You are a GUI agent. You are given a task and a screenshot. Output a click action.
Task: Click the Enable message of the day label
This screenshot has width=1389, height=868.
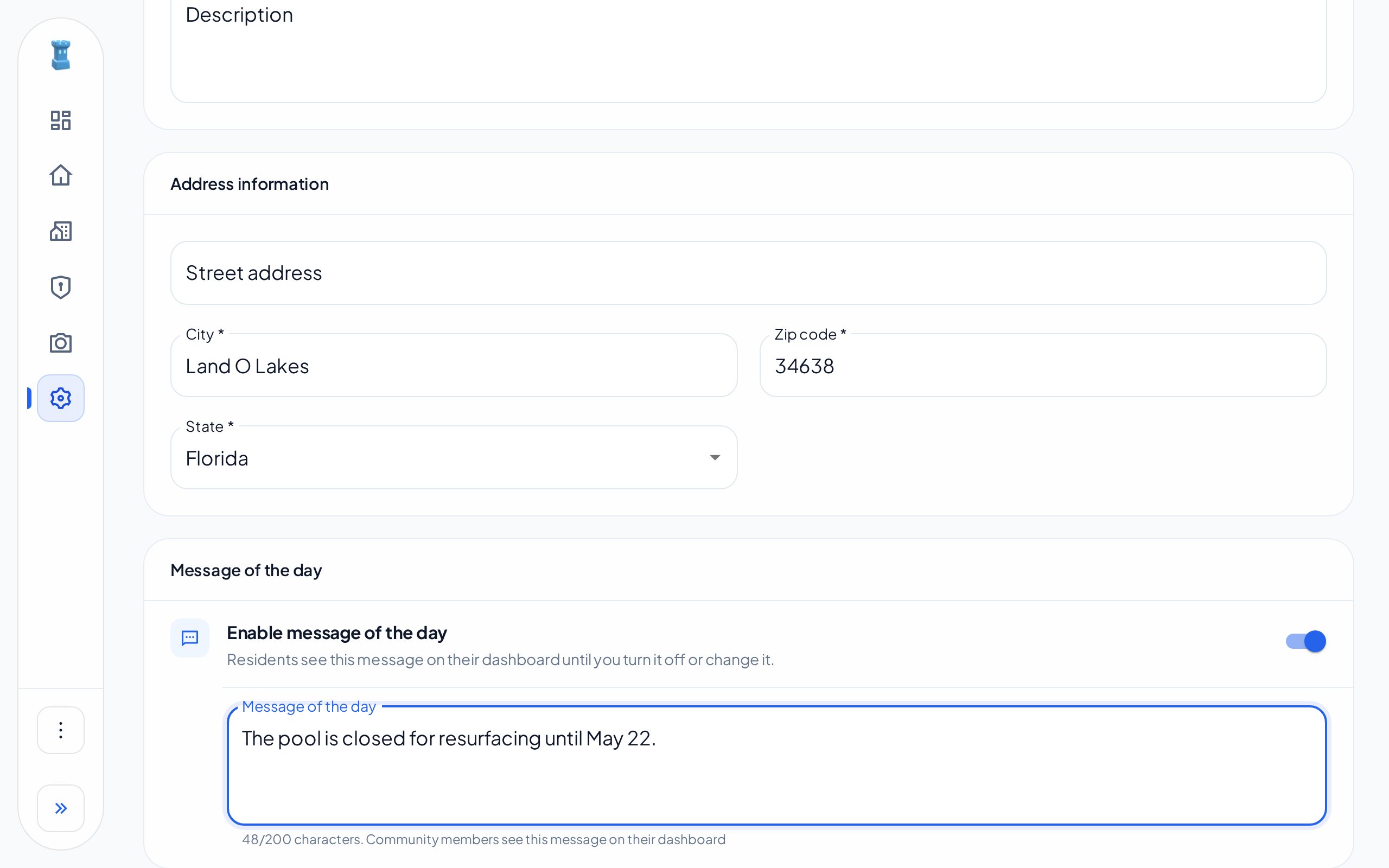coord(337,633)
